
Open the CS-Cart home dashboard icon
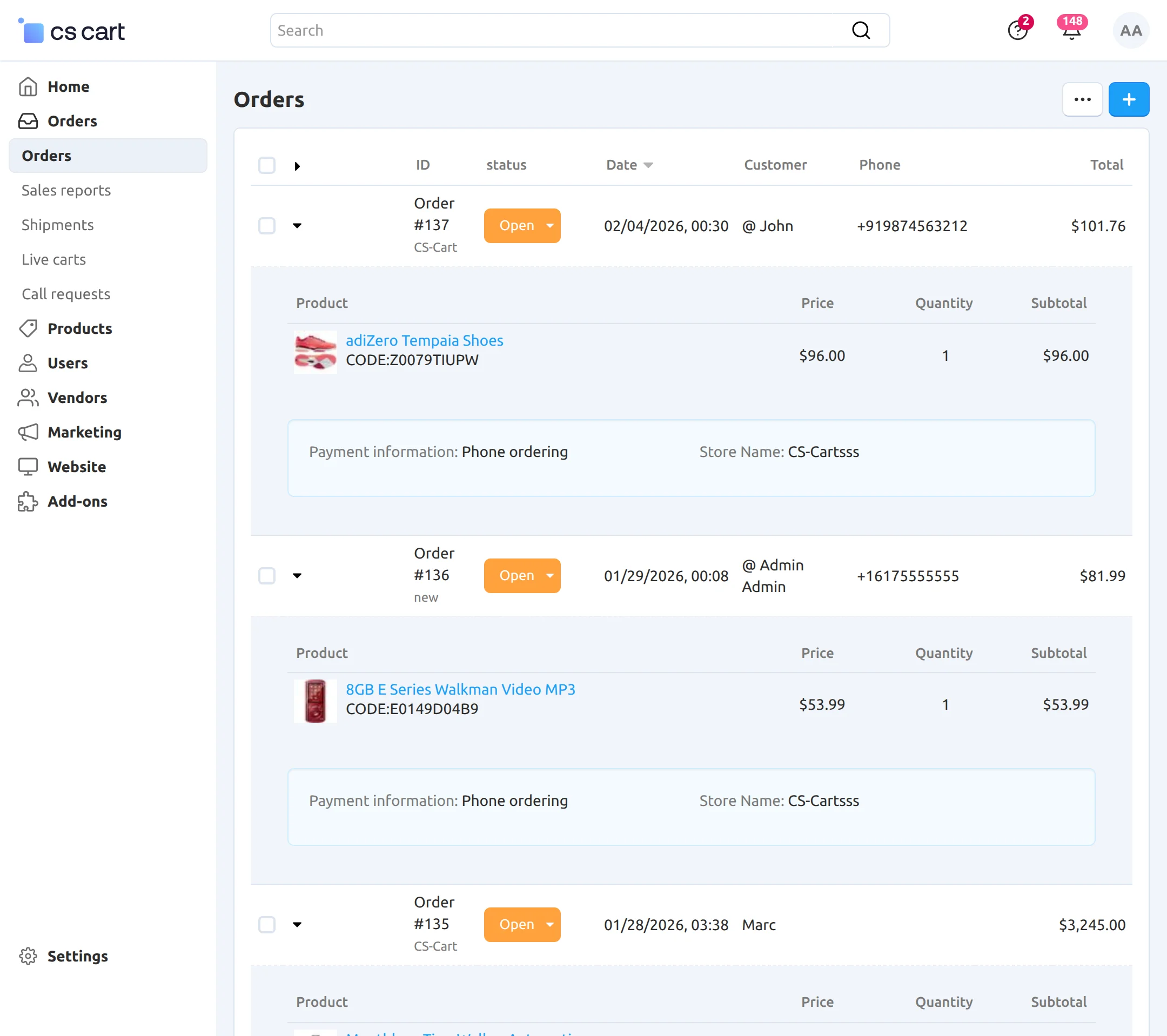(29, 86)
